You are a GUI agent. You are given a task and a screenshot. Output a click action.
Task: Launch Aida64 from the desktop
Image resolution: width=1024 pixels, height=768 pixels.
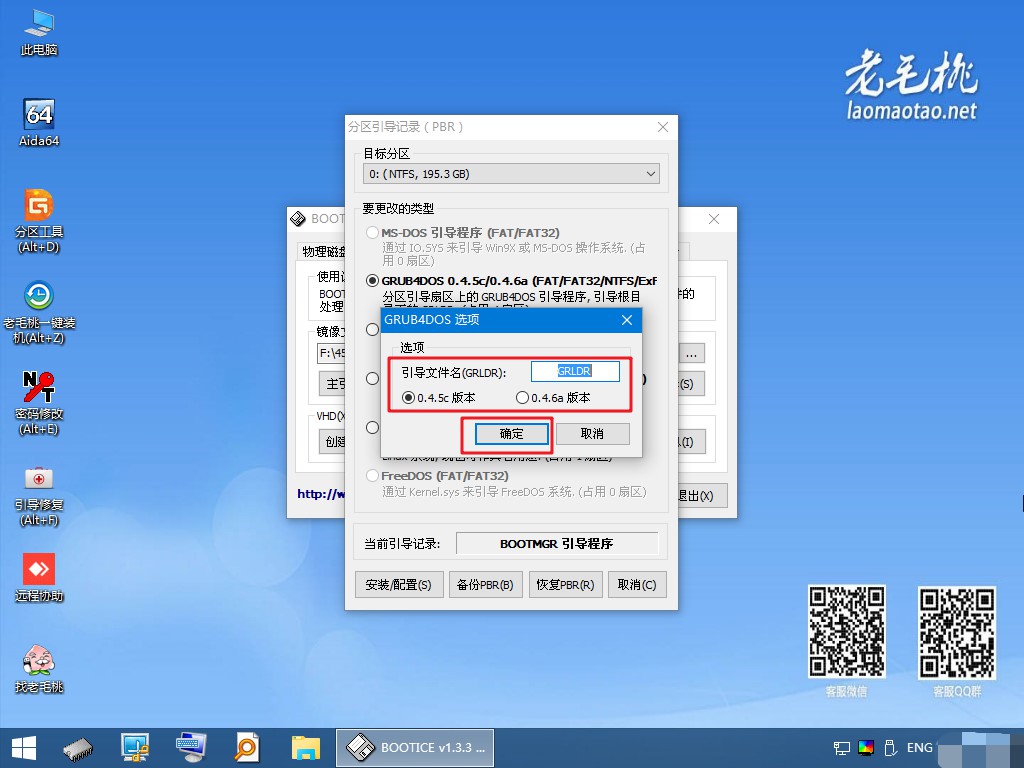39,123
